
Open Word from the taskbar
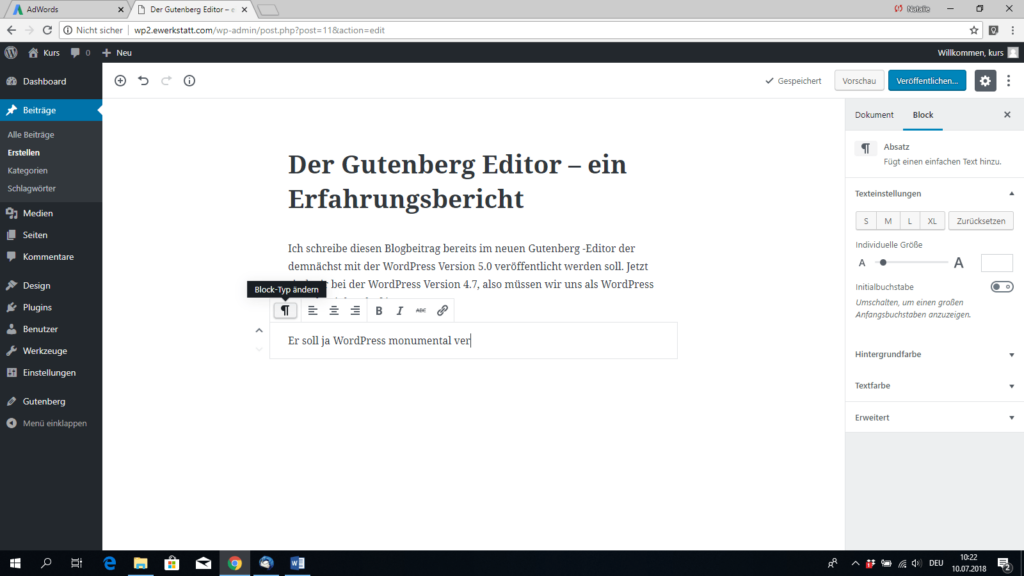coord(297,563)
